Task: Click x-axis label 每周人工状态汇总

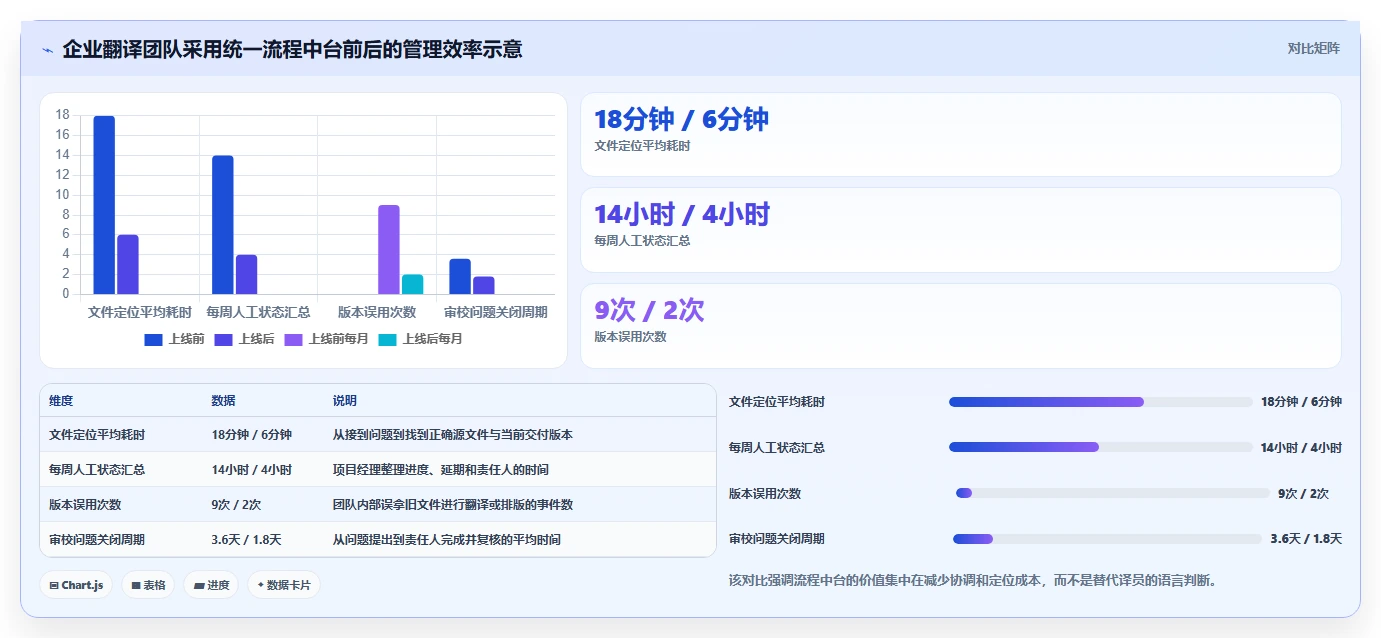Action: tap(258, 312)
